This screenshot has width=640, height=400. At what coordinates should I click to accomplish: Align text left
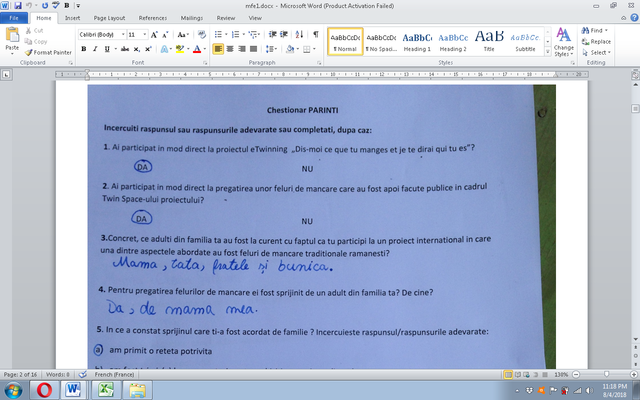click(x=218, y=49)
